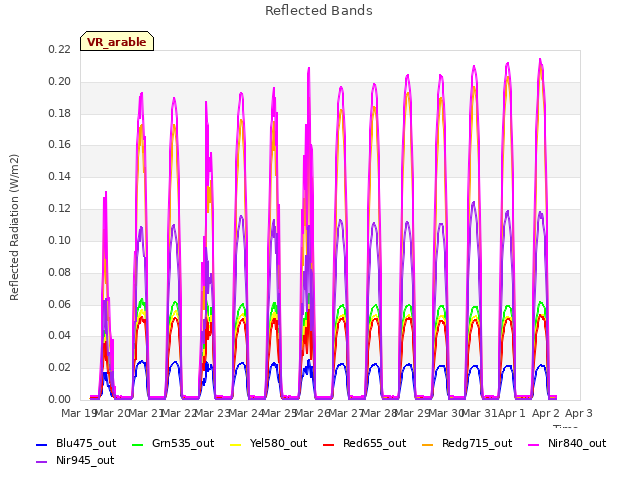
Task: Click the 0.04 y-axis tick label
Action: click(59, 336)
